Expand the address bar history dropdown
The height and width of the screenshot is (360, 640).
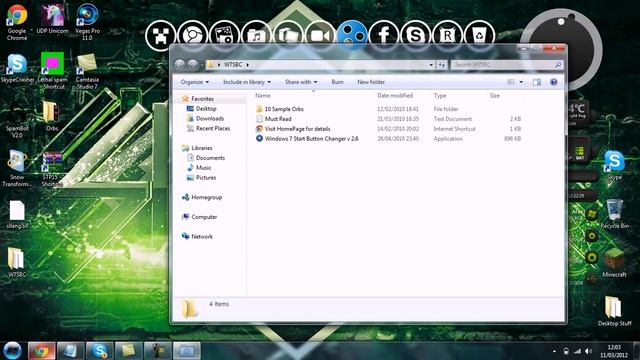tap(431, 64)
